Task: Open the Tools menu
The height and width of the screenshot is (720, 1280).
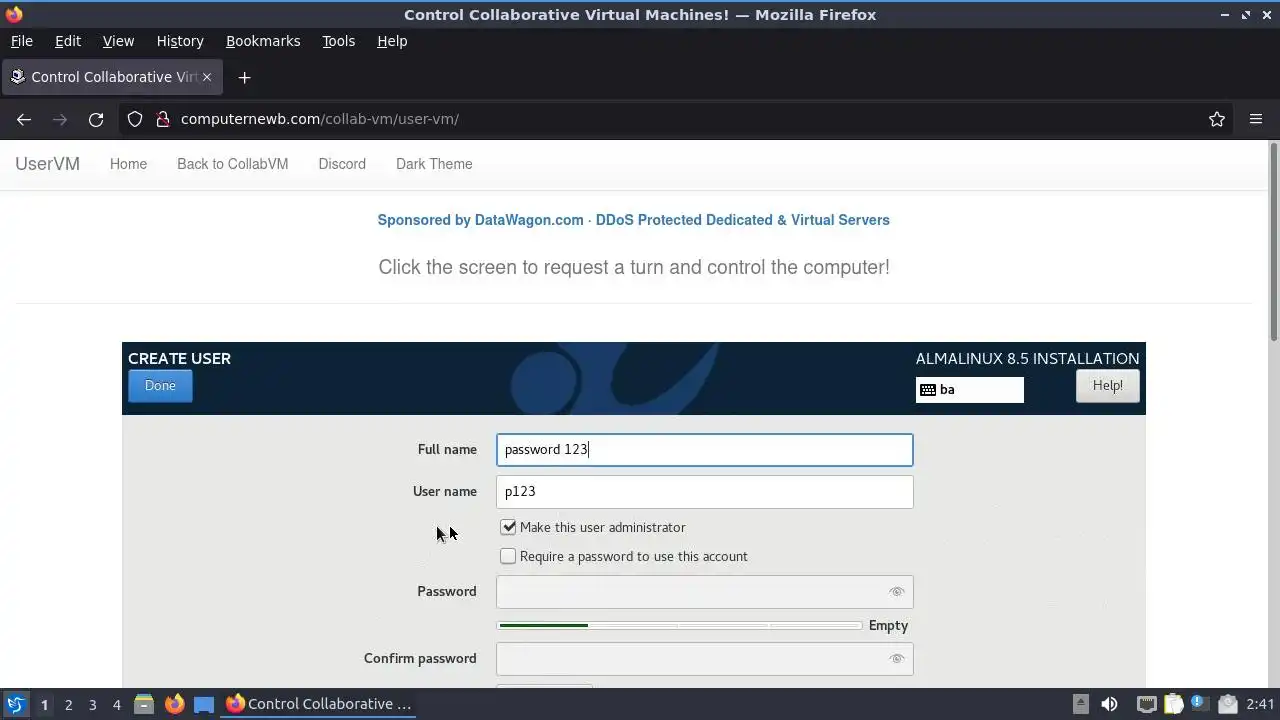Action: pyautogui.click(x=338, y=41)
